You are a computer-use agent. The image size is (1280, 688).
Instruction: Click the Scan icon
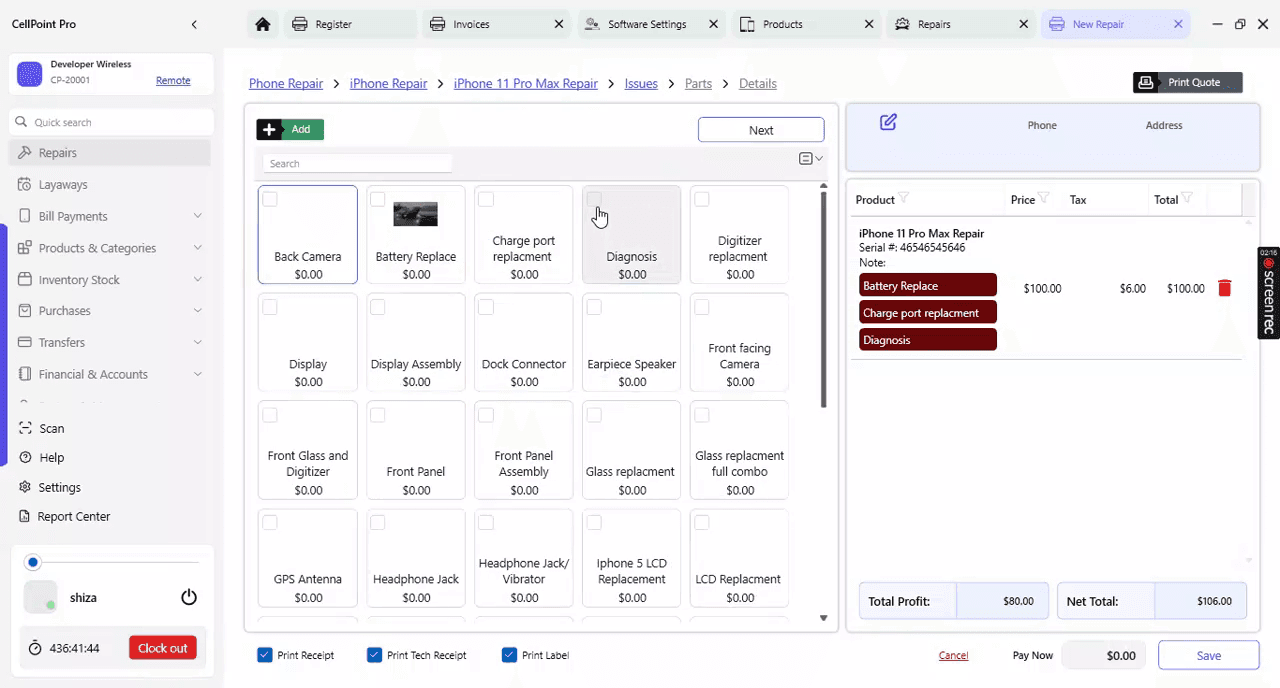point(25,428)
